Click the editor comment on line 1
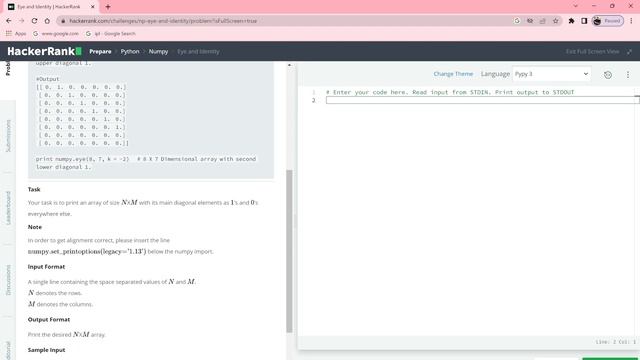 [450, 92]
